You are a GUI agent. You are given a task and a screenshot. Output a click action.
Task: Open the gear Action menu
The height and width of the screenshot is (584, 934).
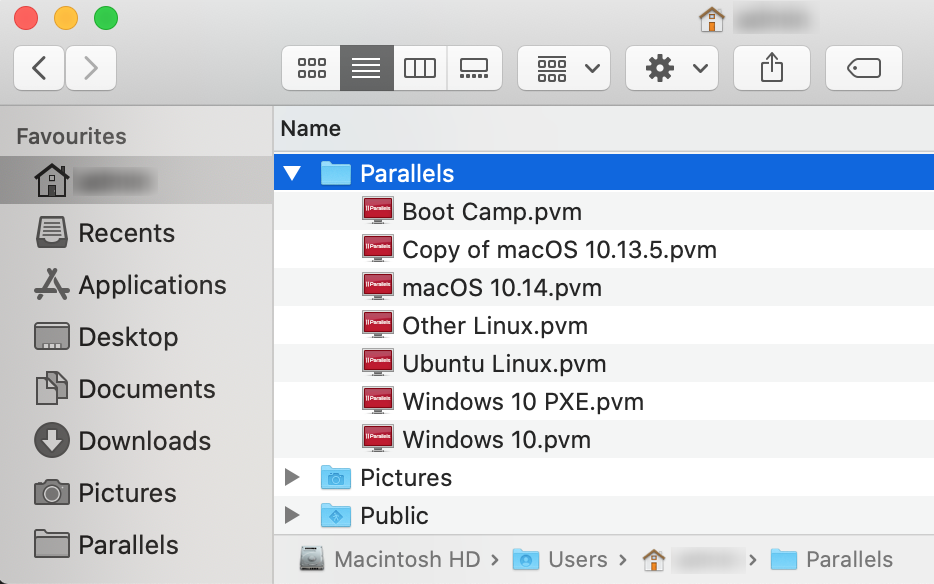[x=672, y=68]
